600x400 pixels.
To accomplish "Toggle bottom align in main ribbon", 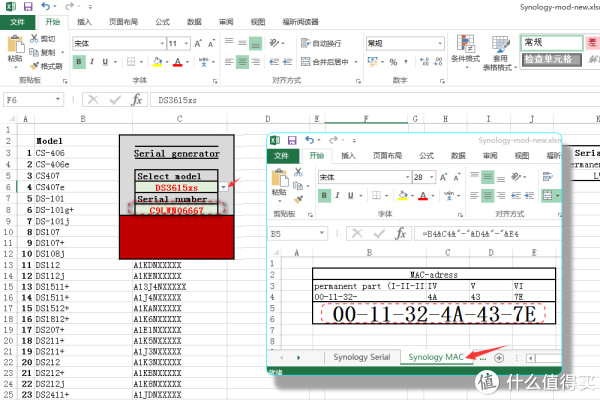I will pos(256,43).
